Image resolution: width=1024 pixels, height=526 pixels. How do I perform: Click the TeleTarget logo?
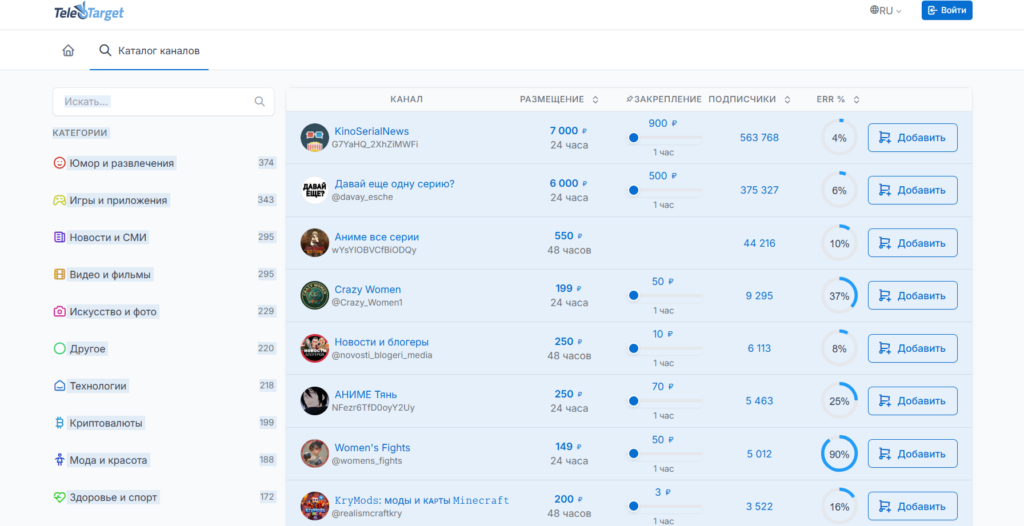pyautogui.click(x=89, y=12)
